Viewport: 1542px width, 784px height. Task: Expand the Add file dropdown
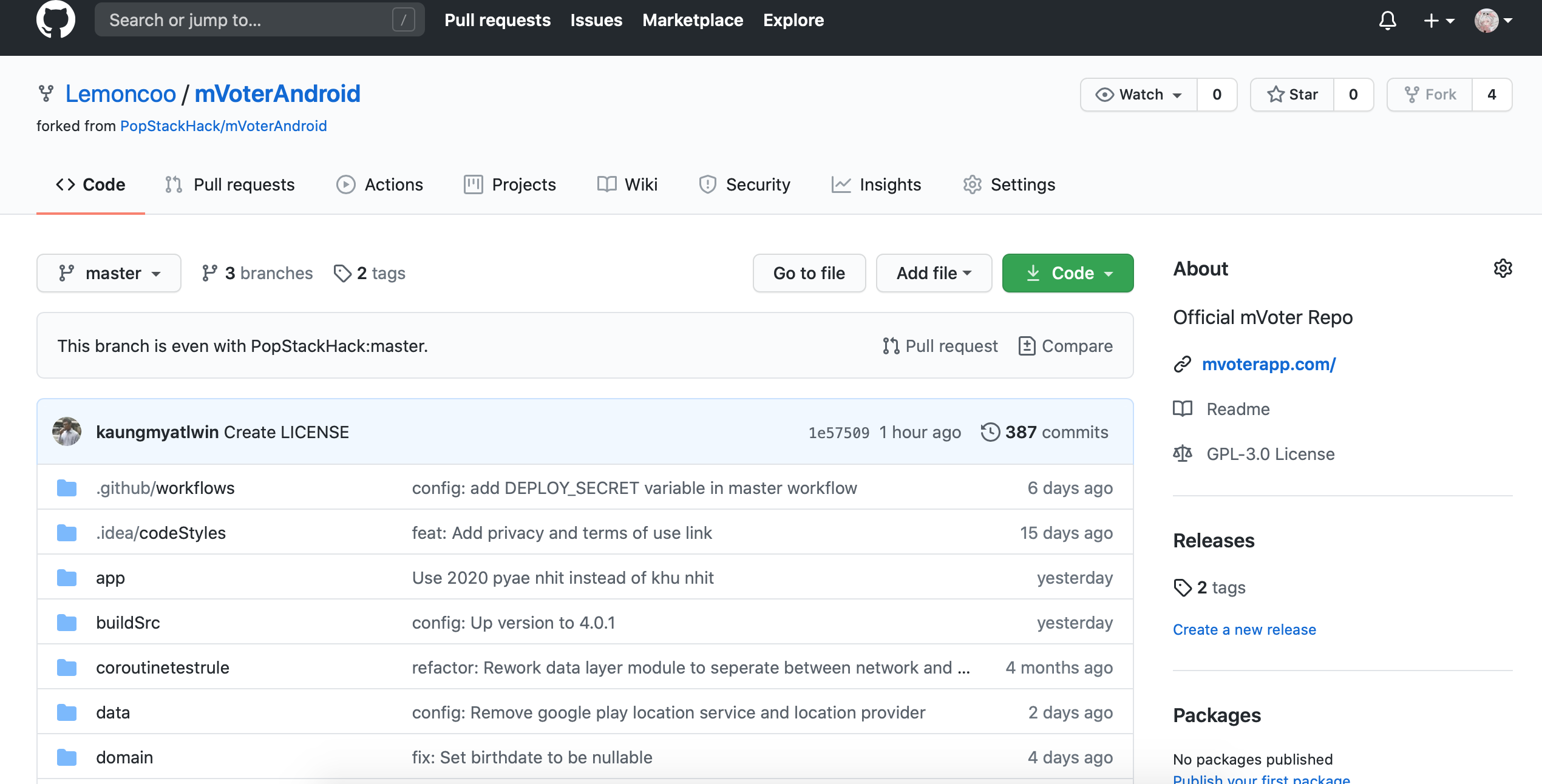934,273
